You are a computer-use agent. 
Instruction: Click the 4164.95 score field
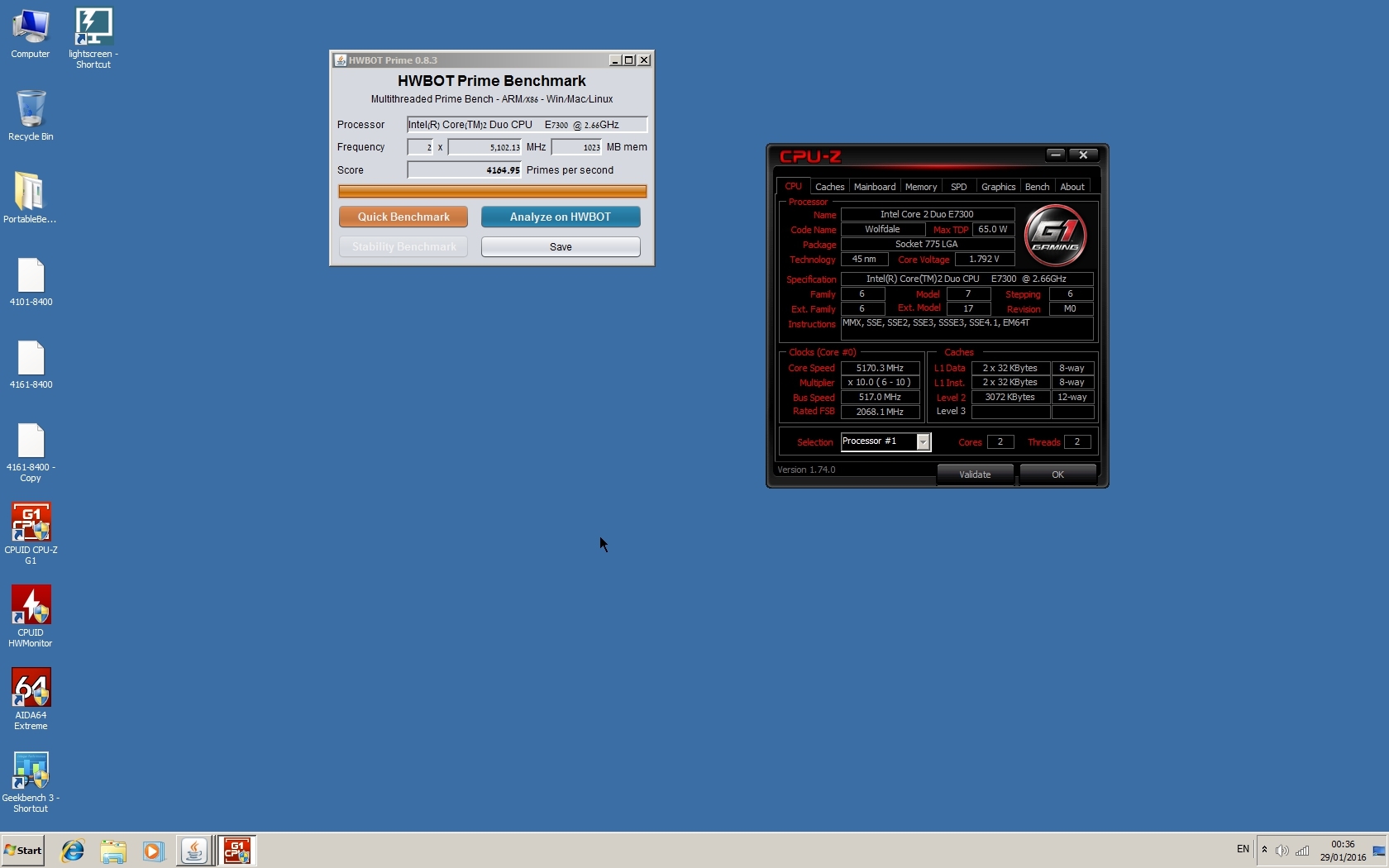[x=464, y=170]
